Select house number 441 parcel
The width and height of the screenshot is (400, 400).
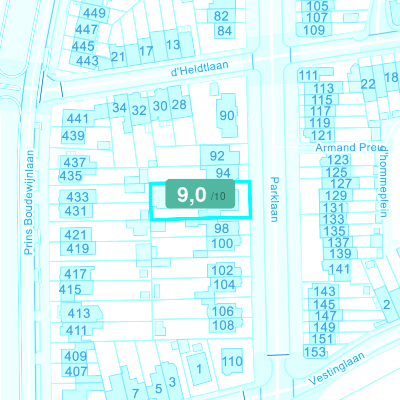tap(77, 119)
